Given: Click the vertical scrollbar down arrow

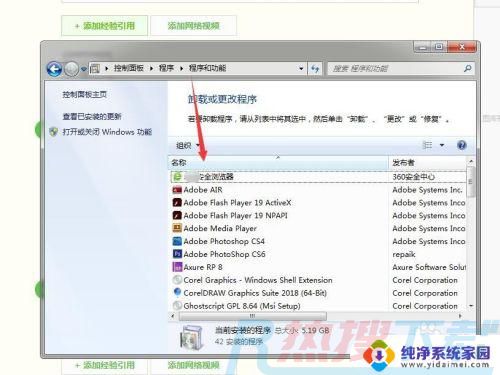Looking at the screenshot, I should (x=471, y=306).
